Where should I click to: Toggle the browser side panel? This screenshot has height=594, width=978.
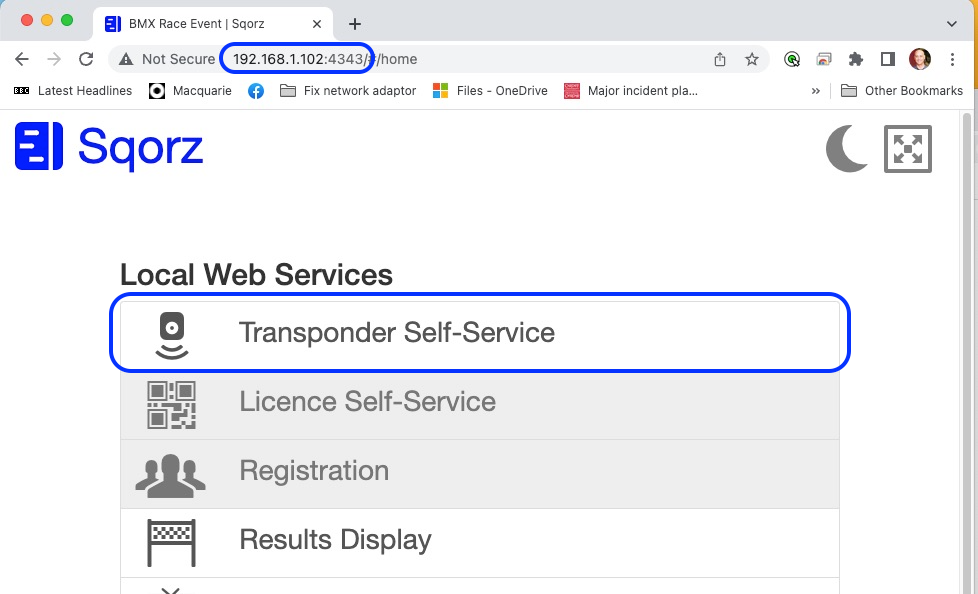point(888,59)
